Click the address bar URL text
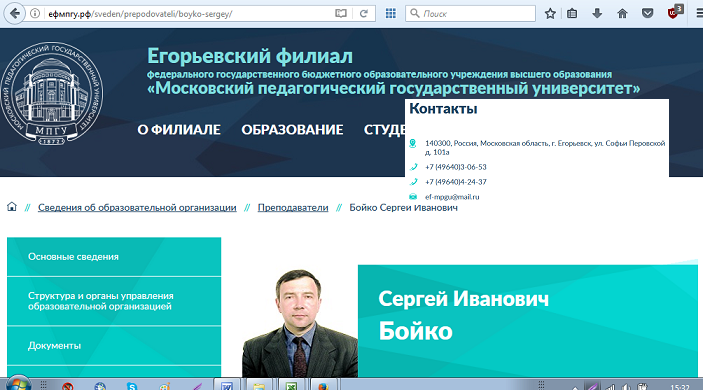Viewport: 703px width, 390px height. tap(140, 14)
